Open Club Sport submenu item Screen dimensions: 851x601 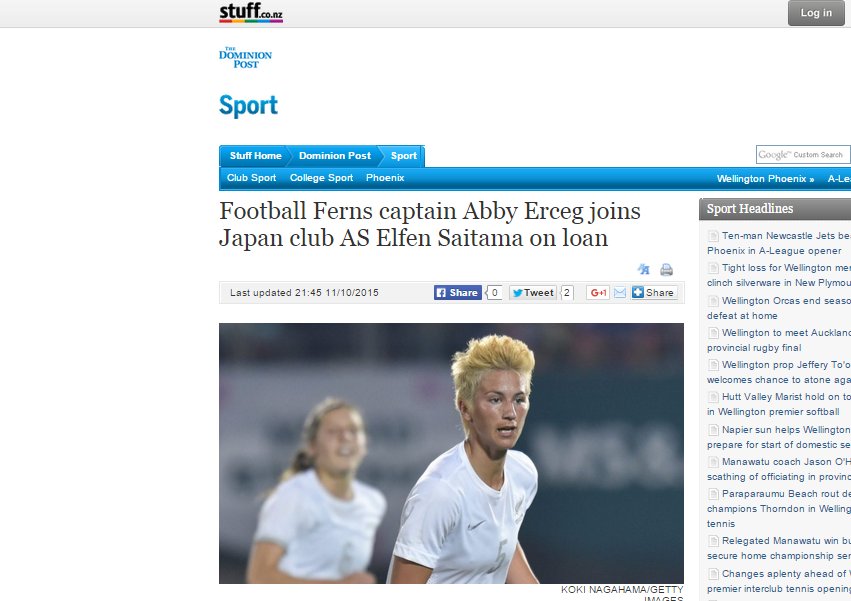point(251,178)
